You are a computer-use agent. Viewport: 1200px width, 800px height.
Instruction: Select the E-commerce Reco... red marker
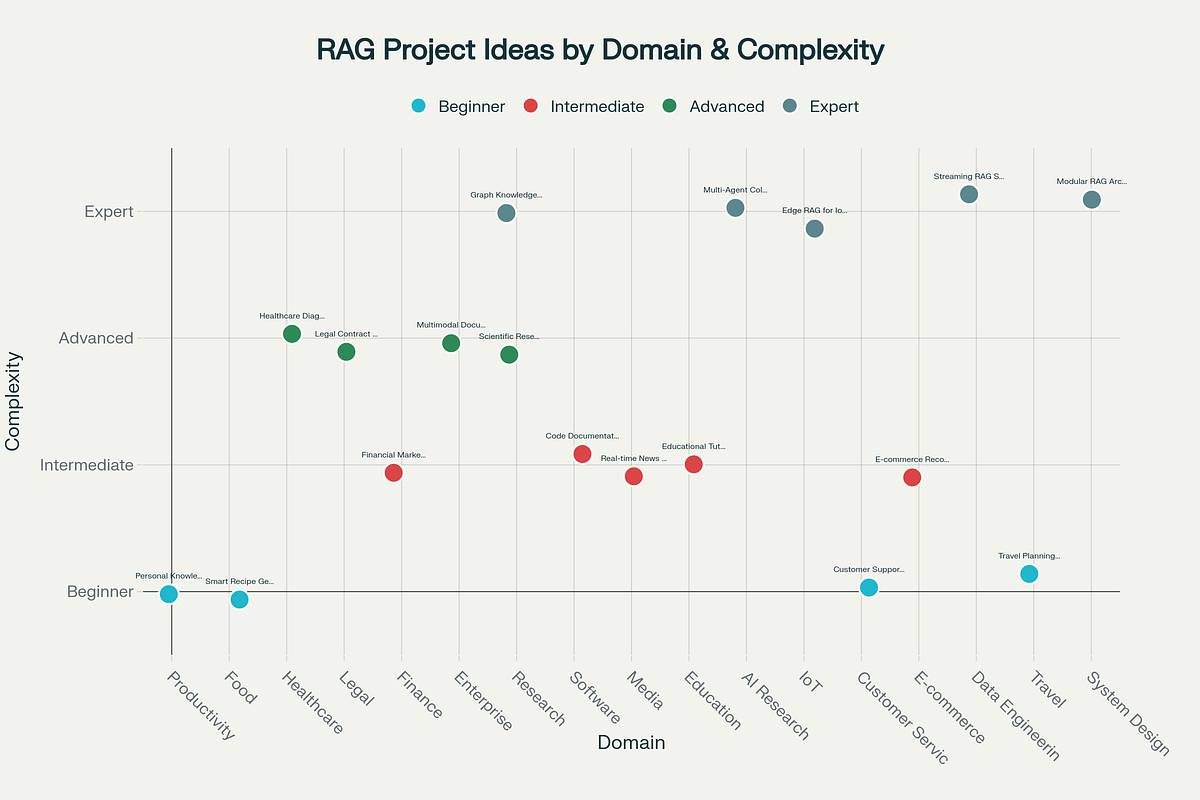(912, 477)
